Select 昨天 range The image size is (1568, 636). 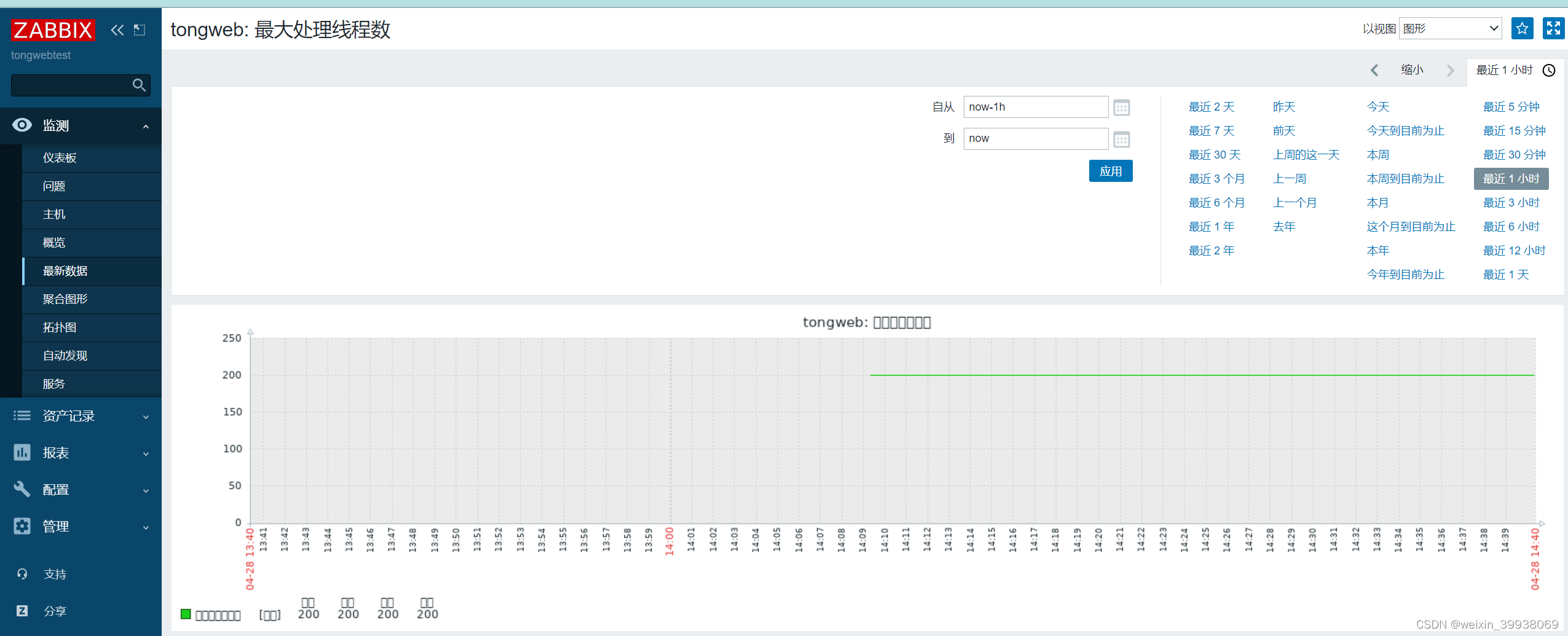[x=1284, y=107]
